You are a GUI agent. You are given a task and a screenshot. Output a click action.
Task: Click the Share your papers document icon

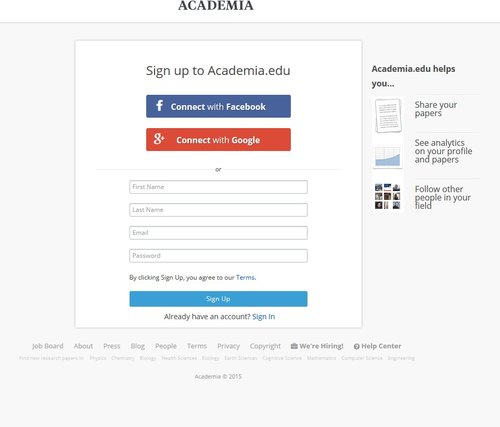point(388,115)
